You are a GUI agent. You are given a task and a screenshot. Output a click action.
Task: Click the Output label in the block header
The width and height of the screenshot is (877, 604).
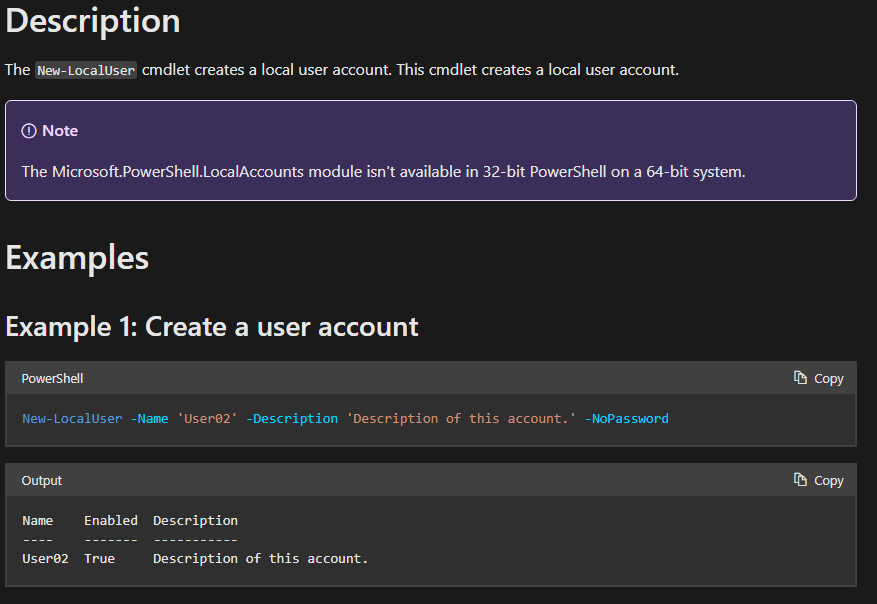[42, 481]
